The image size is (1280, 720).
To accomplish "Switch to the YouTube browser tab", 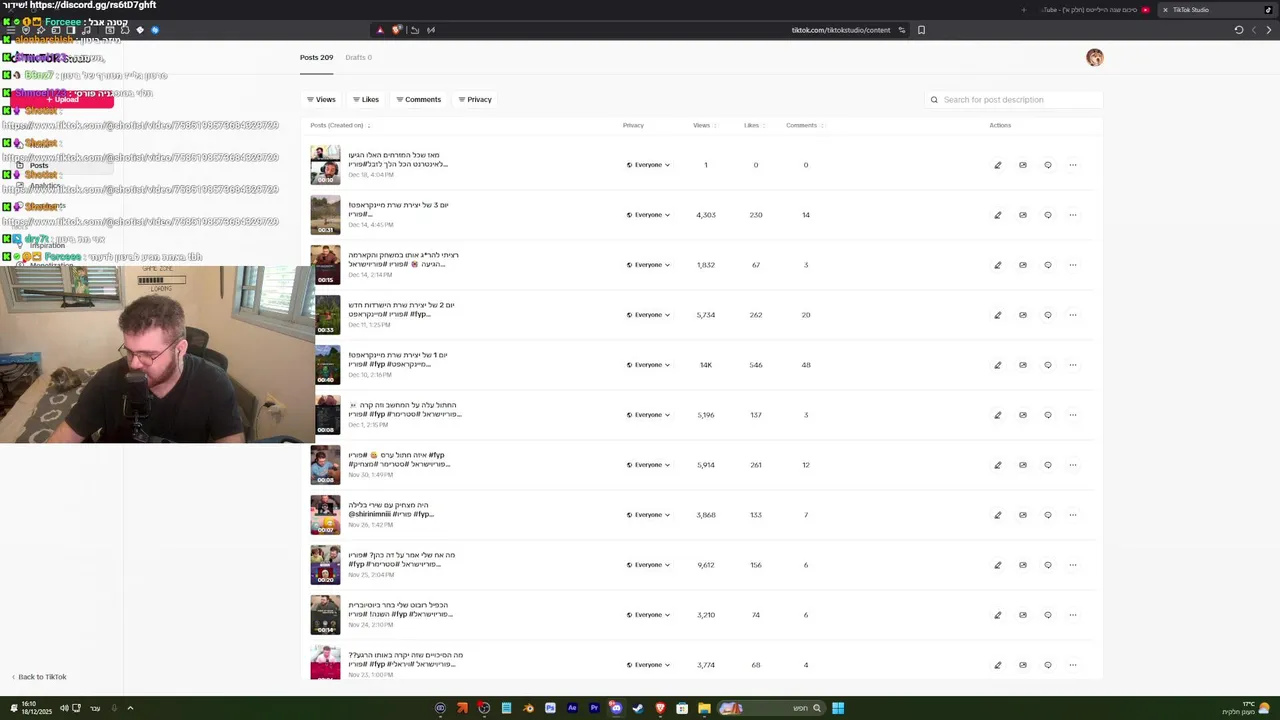I will 1095,10.
